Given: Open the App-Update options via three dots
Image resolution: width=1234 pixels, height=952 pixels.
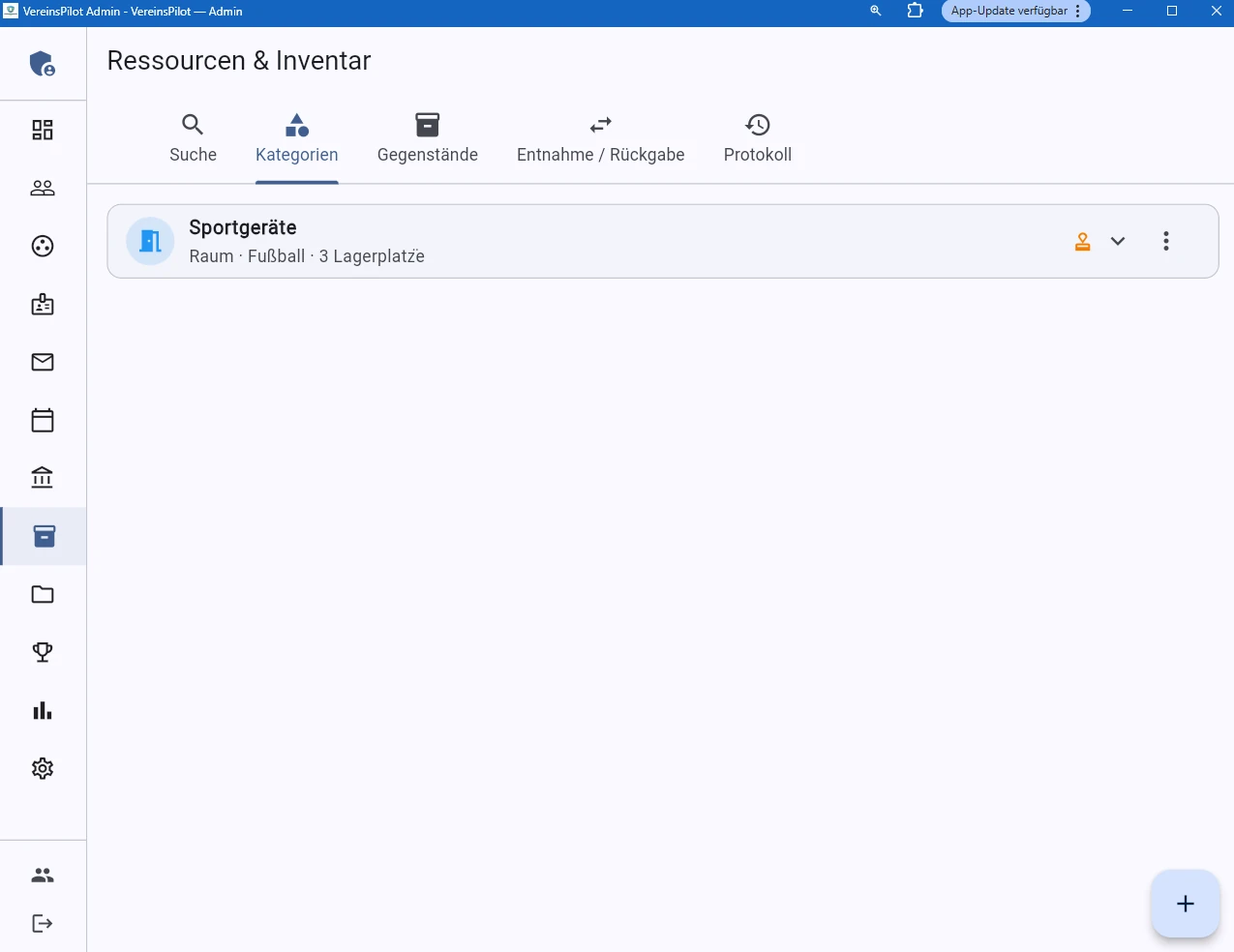Looking at the screenshot, I should point(1077,11).
